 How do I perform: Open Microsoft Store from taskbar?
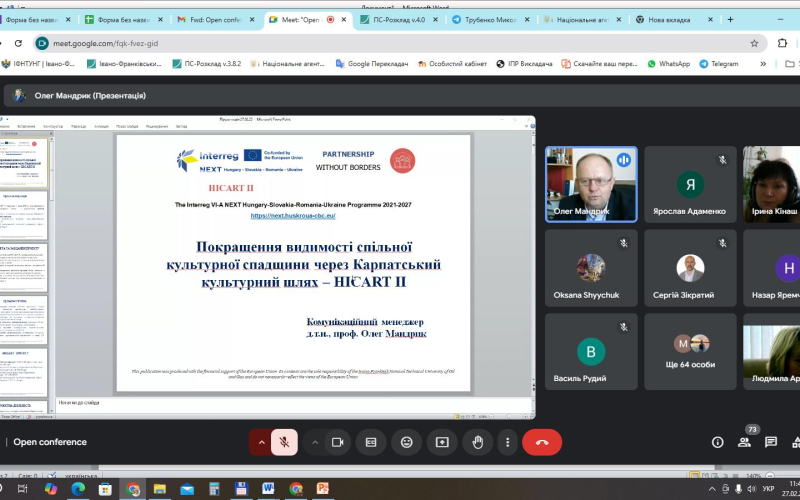105,489
